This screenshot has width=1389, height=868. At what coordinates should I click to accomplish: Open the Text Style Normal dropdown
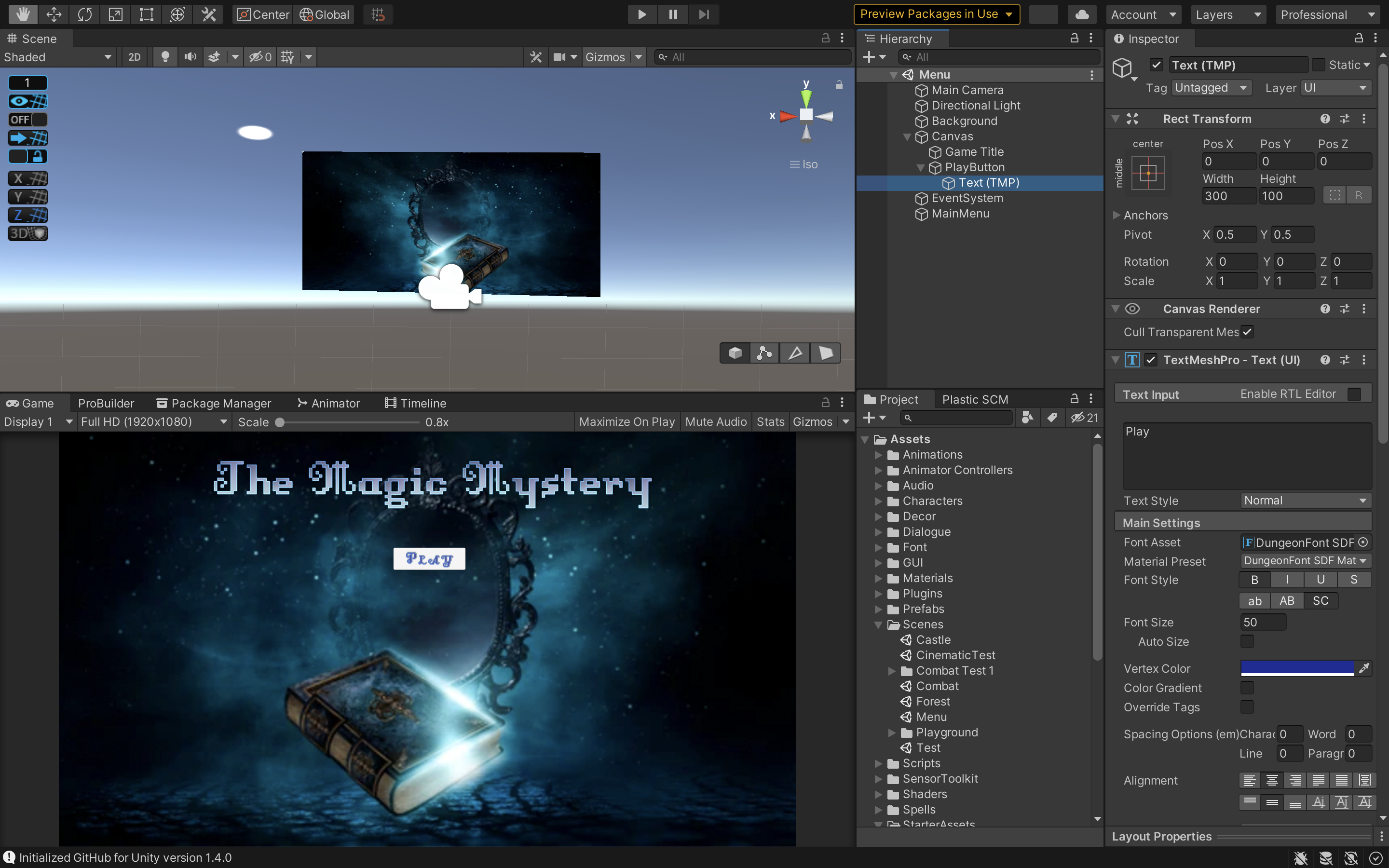(1305, 501)
